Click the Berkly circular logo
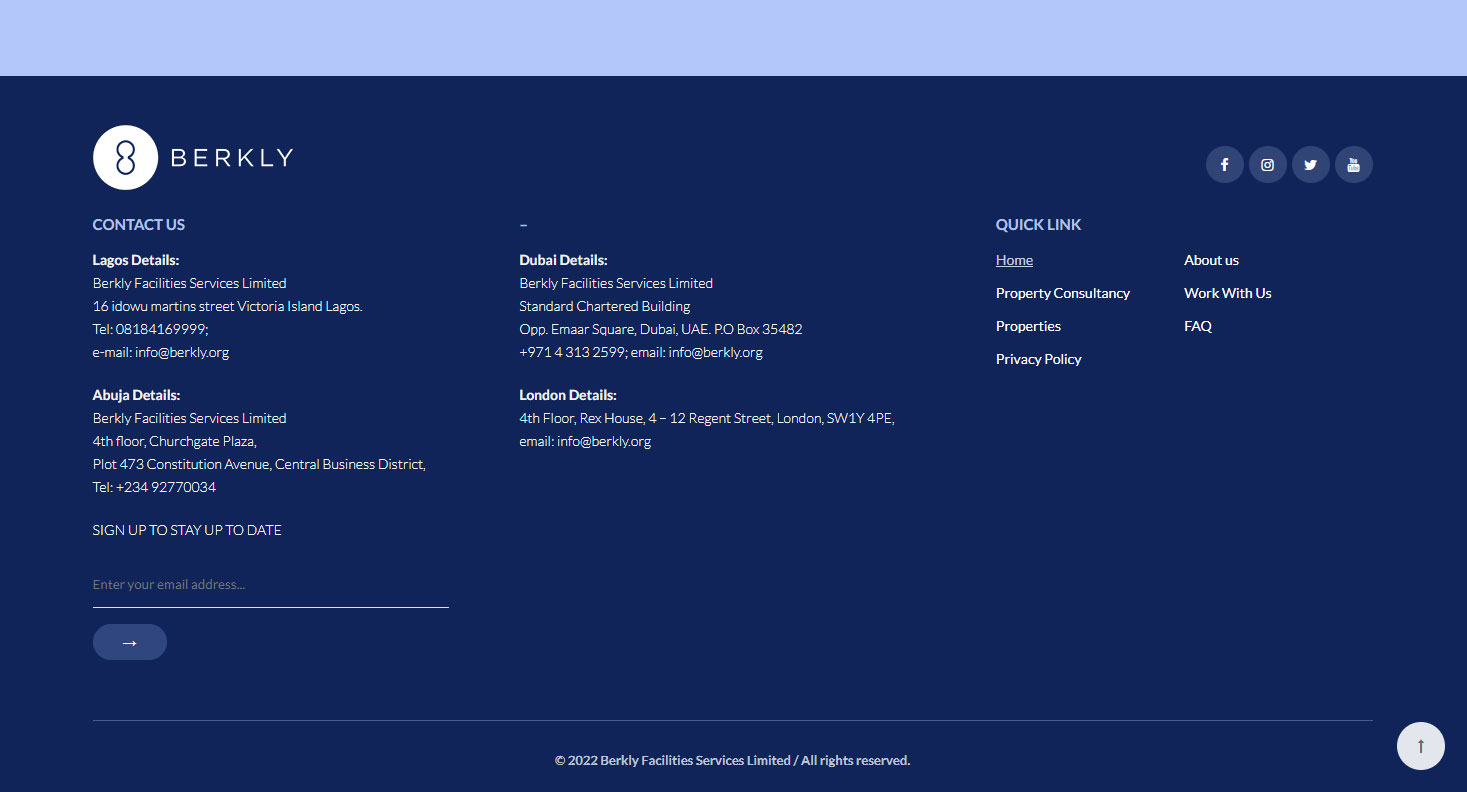 tap(125, 158)
